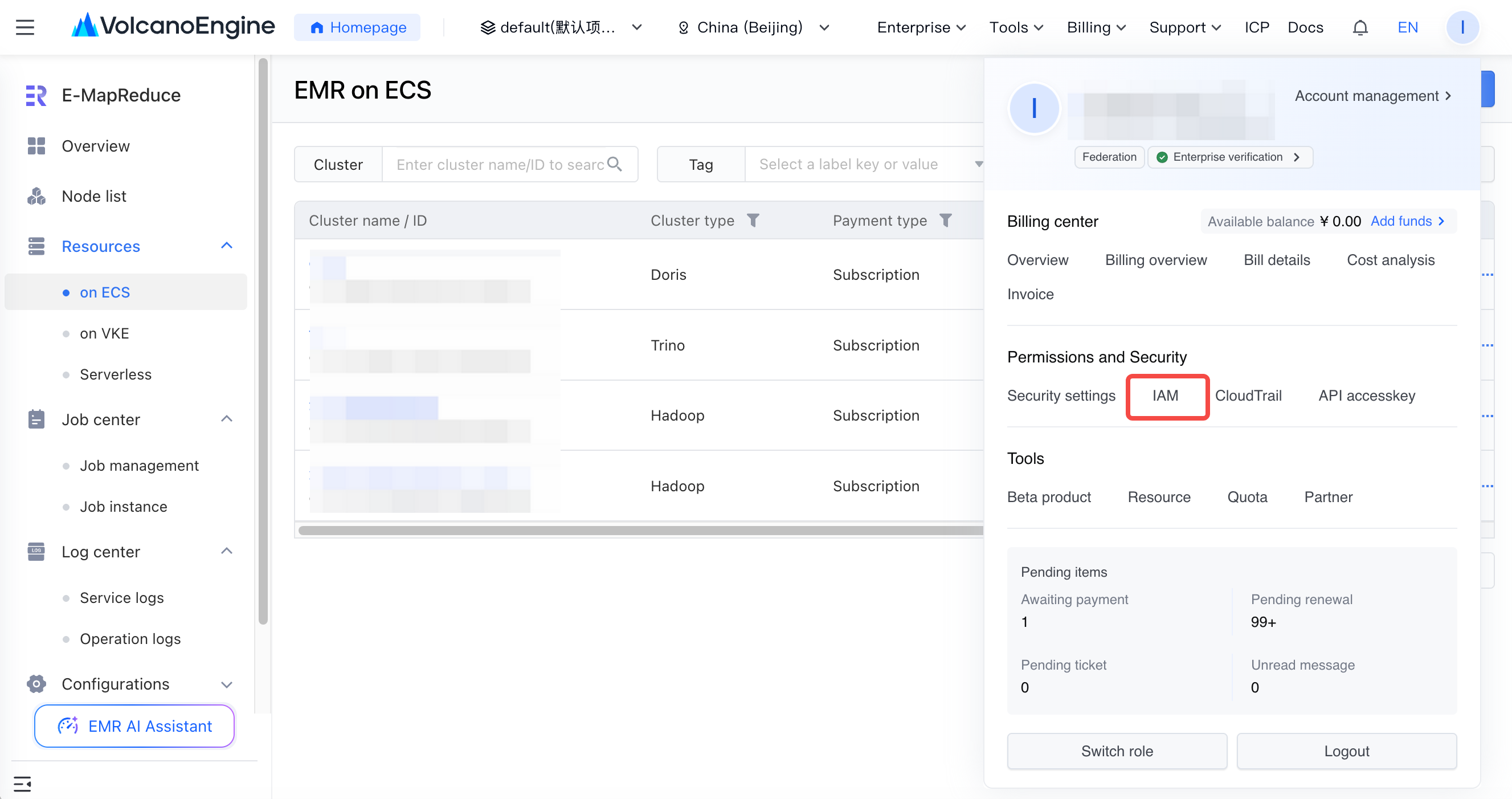Image resolution: width=1512 pixels, height=799 pixels.
Task: Click the large profile avatar in panel
Action: [x=1033, y=109]
